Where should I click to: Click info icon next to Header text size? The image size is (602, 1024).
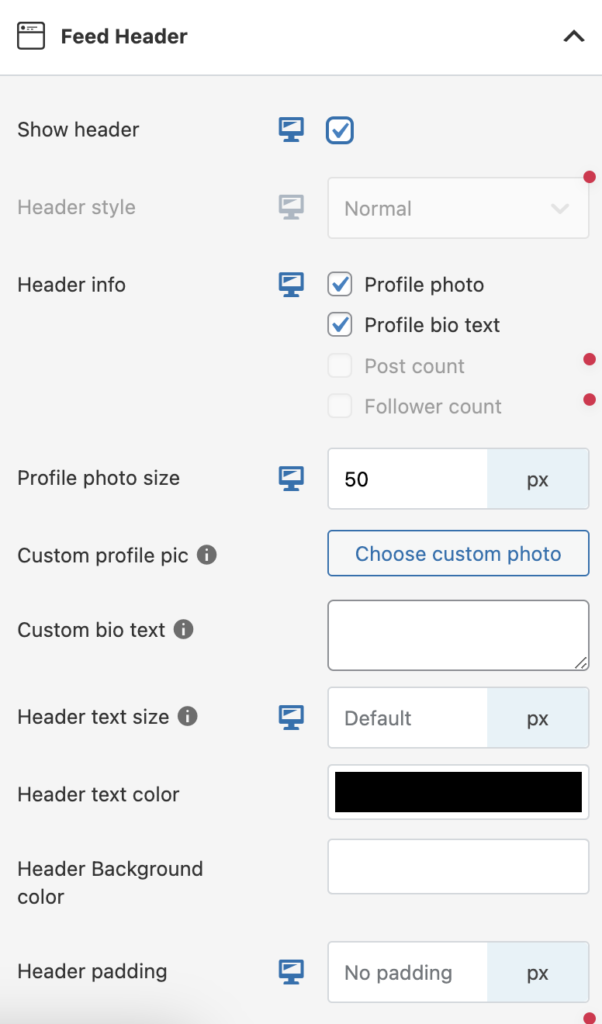tap(187, 716)
